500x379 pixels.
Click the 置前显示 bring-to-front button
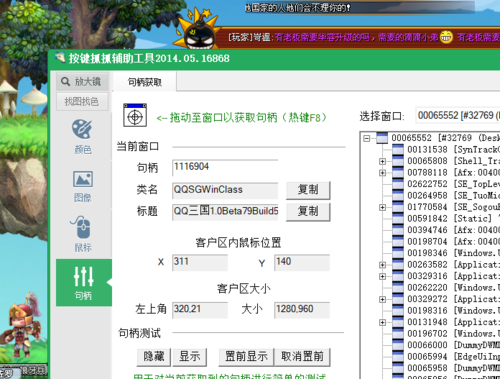[x=246, y=357]
